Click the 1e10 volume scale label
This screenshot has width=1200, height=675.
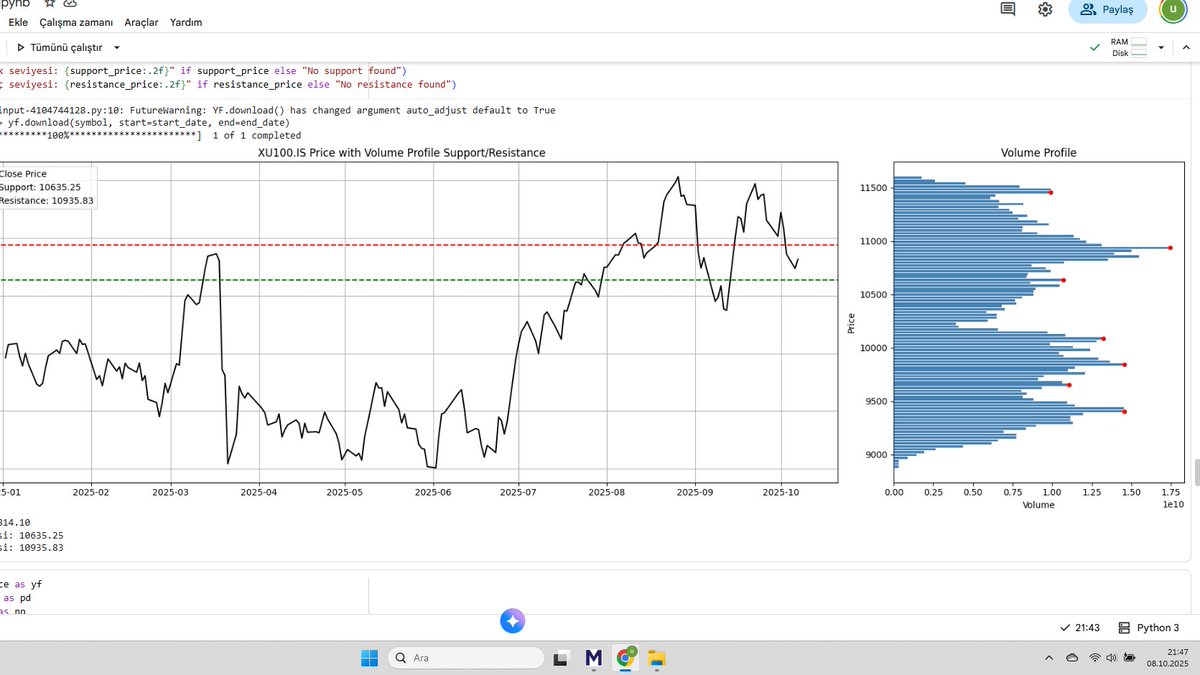pyautogui.click(x=1173, y=505)
